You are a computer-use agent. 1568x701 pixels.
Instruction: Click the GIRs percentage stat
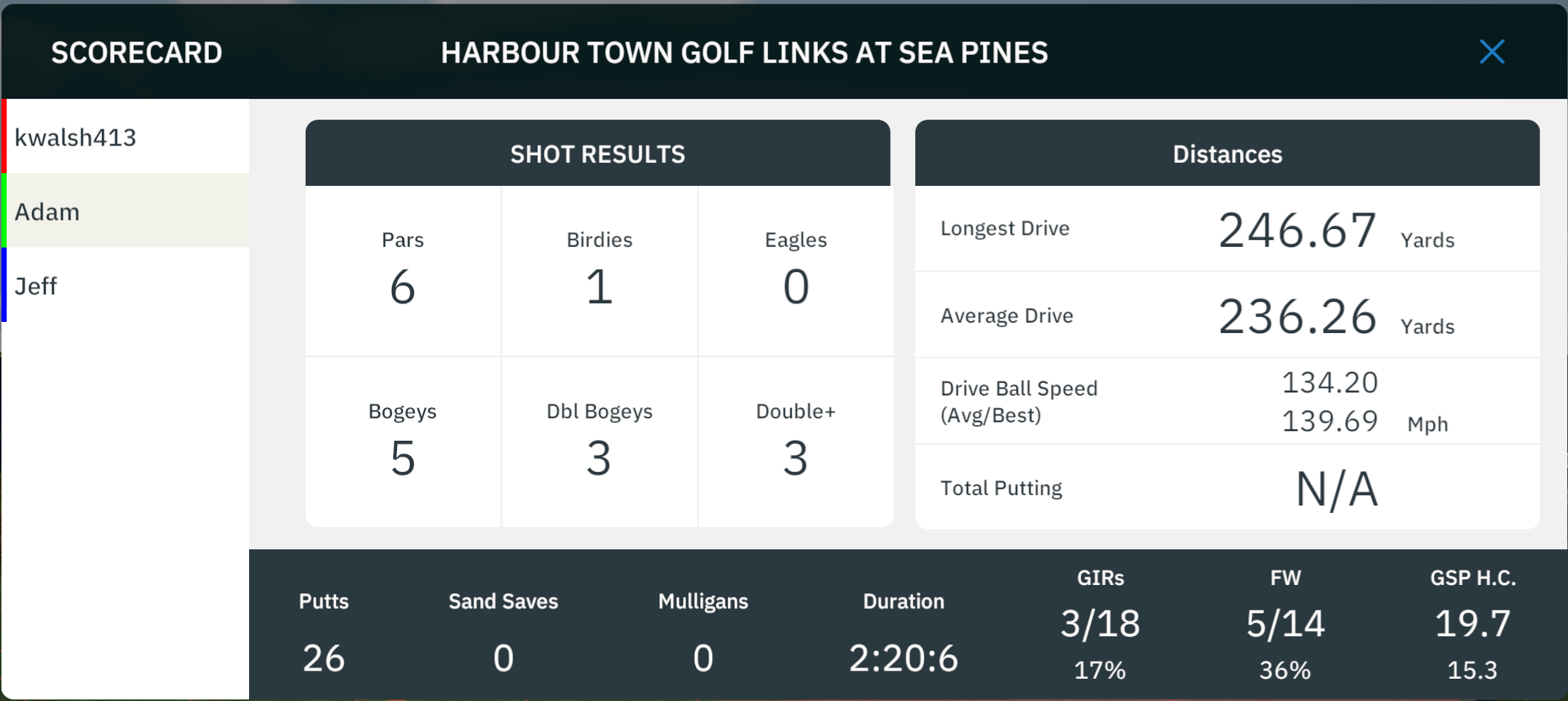[1100, 670]
